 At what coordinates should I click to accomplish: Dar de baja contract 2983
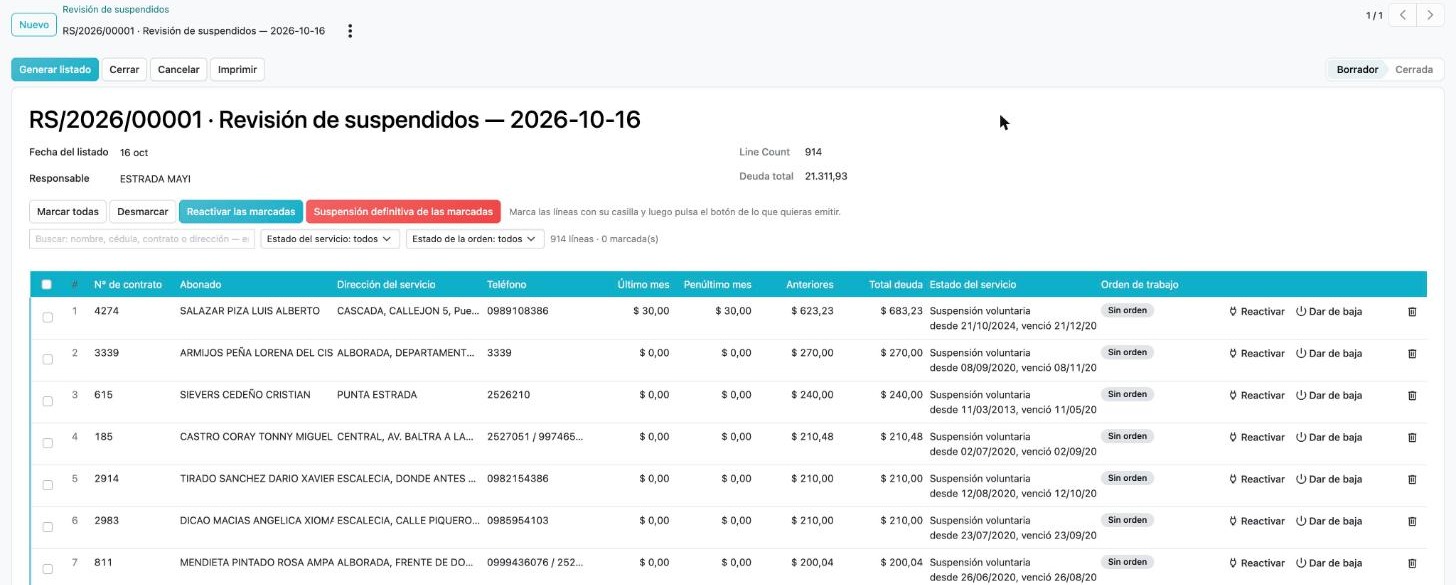point(1329,522)
